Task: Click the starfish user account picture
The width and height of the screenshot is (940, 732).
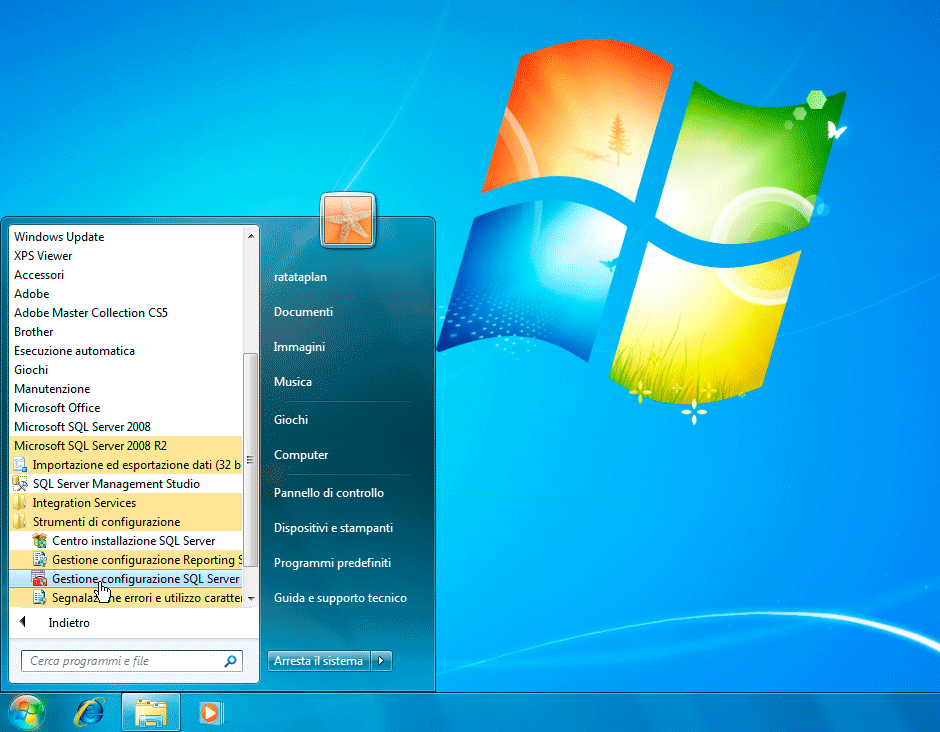Action: tap(348, 220)
